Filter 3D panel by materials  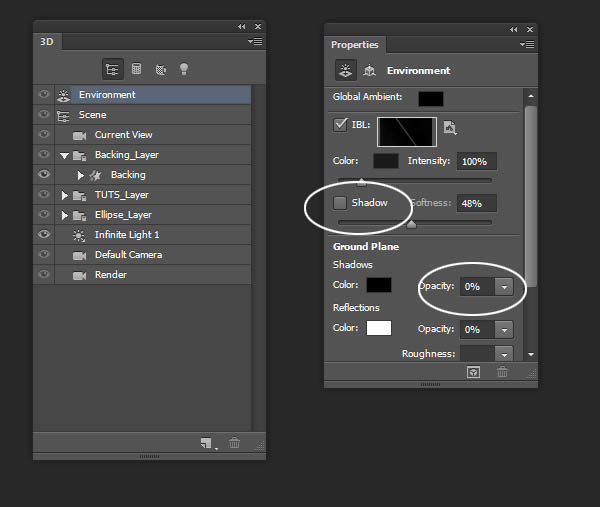(161, 70)
